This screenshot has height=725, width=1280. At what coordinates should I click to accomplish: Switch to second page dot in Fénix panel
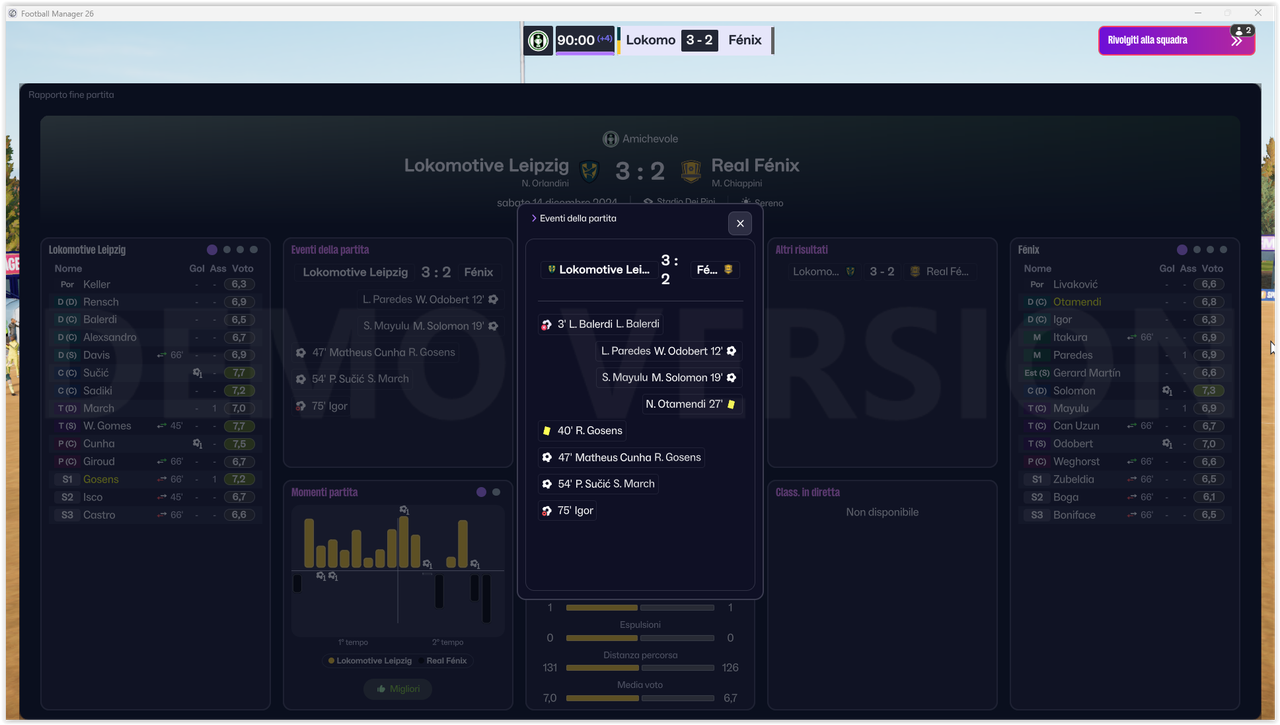pyautogui.click(x=1197, y=250)
